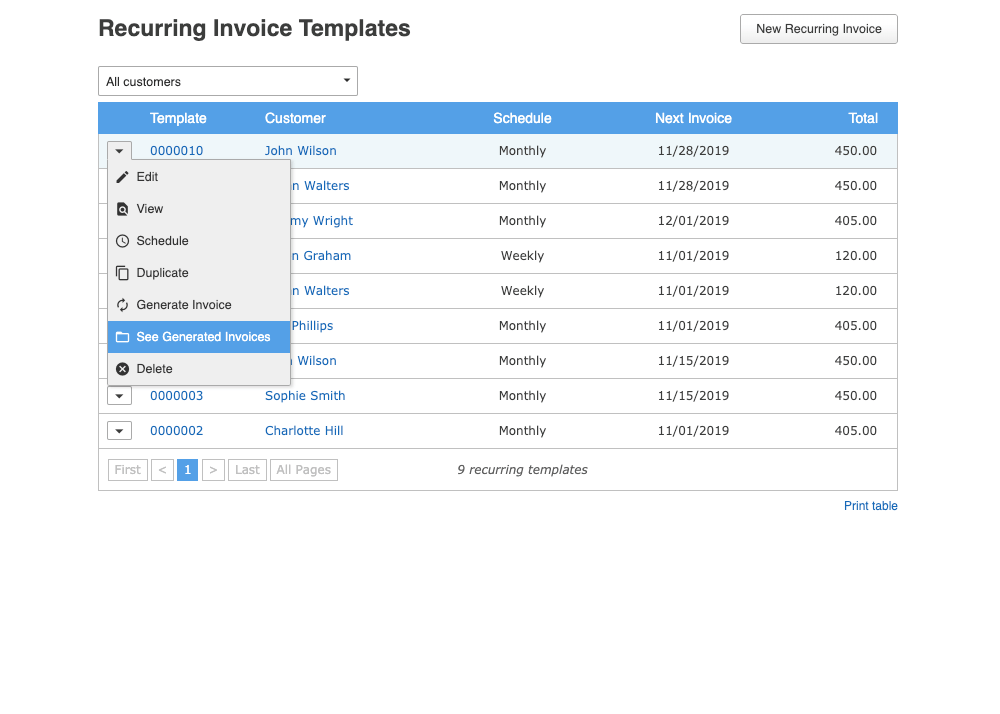Click the magnifier View icon in the menu
1000x714 pixels.
[x=122, y=209]
